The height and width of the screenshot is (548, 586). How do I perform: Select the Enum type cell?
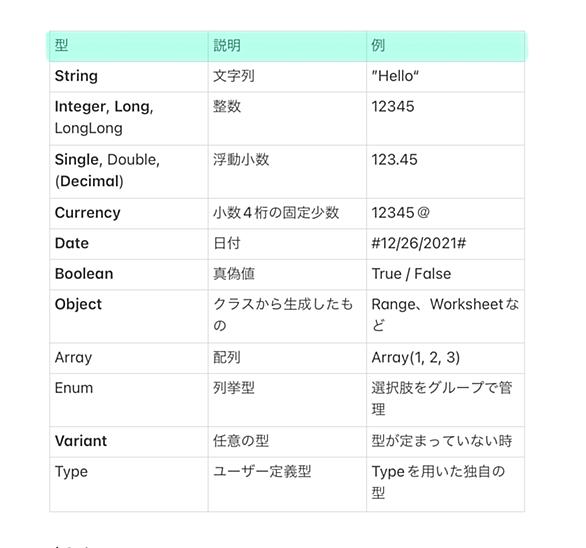pos(129,400)
